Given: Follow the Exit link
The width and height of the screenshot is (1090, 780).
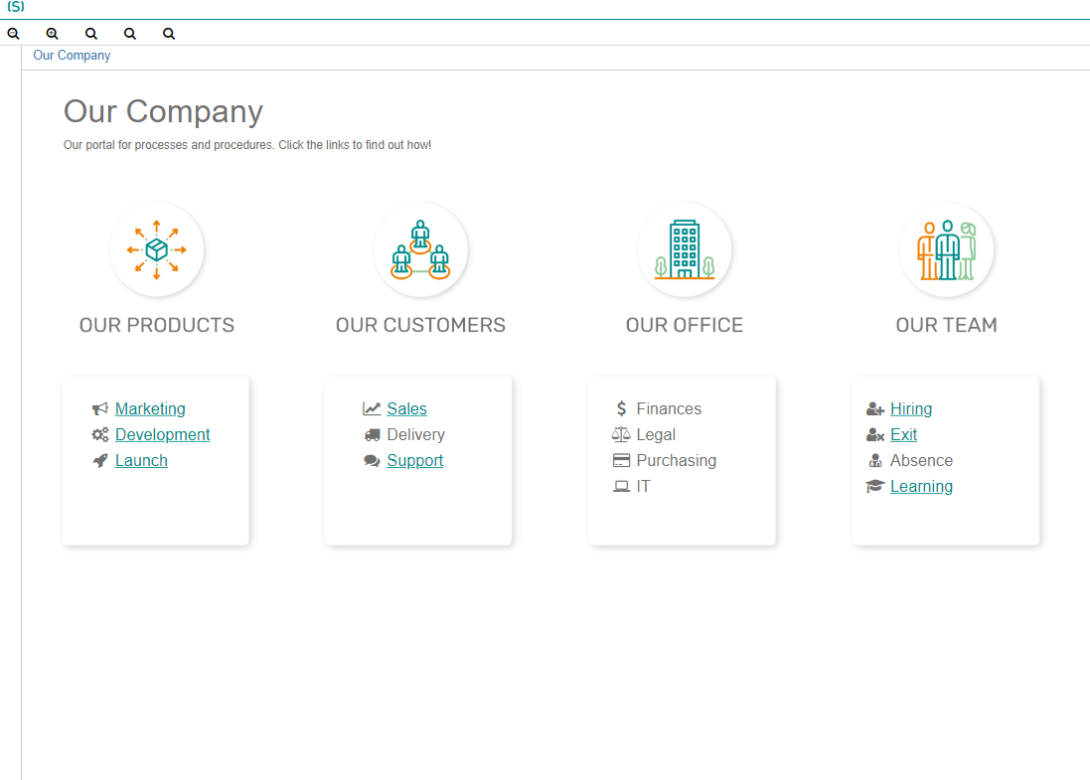Looking at the screenshot, I should click(904, 434).
